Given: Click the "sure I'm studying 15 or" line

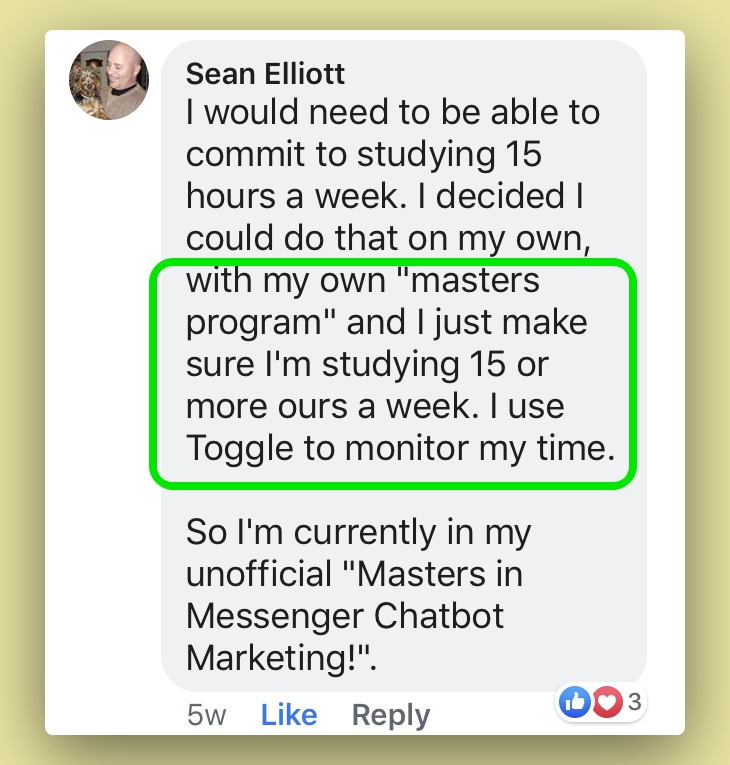Looking at the screenshot, I should [367, 365].
